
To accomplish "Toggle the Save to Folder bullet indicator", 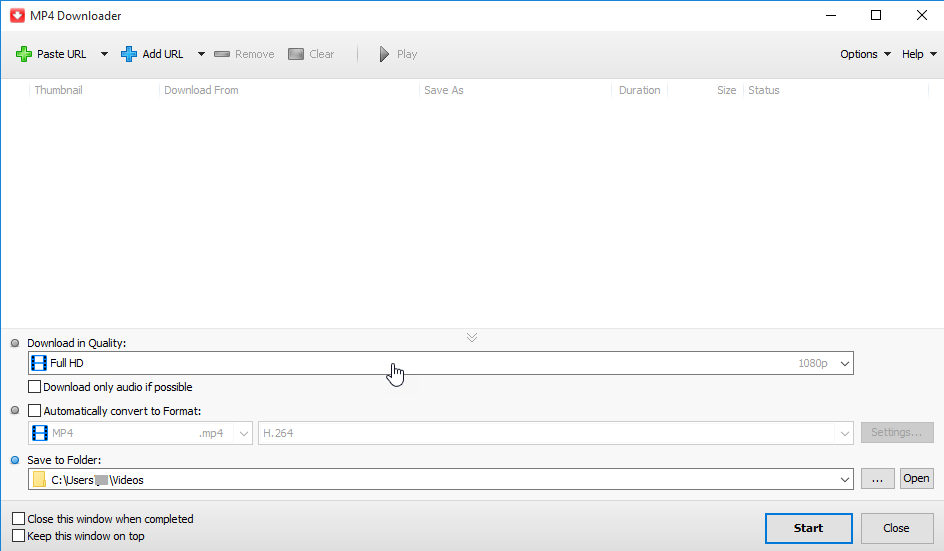I will pyautogui.click(x=15, y=460).
